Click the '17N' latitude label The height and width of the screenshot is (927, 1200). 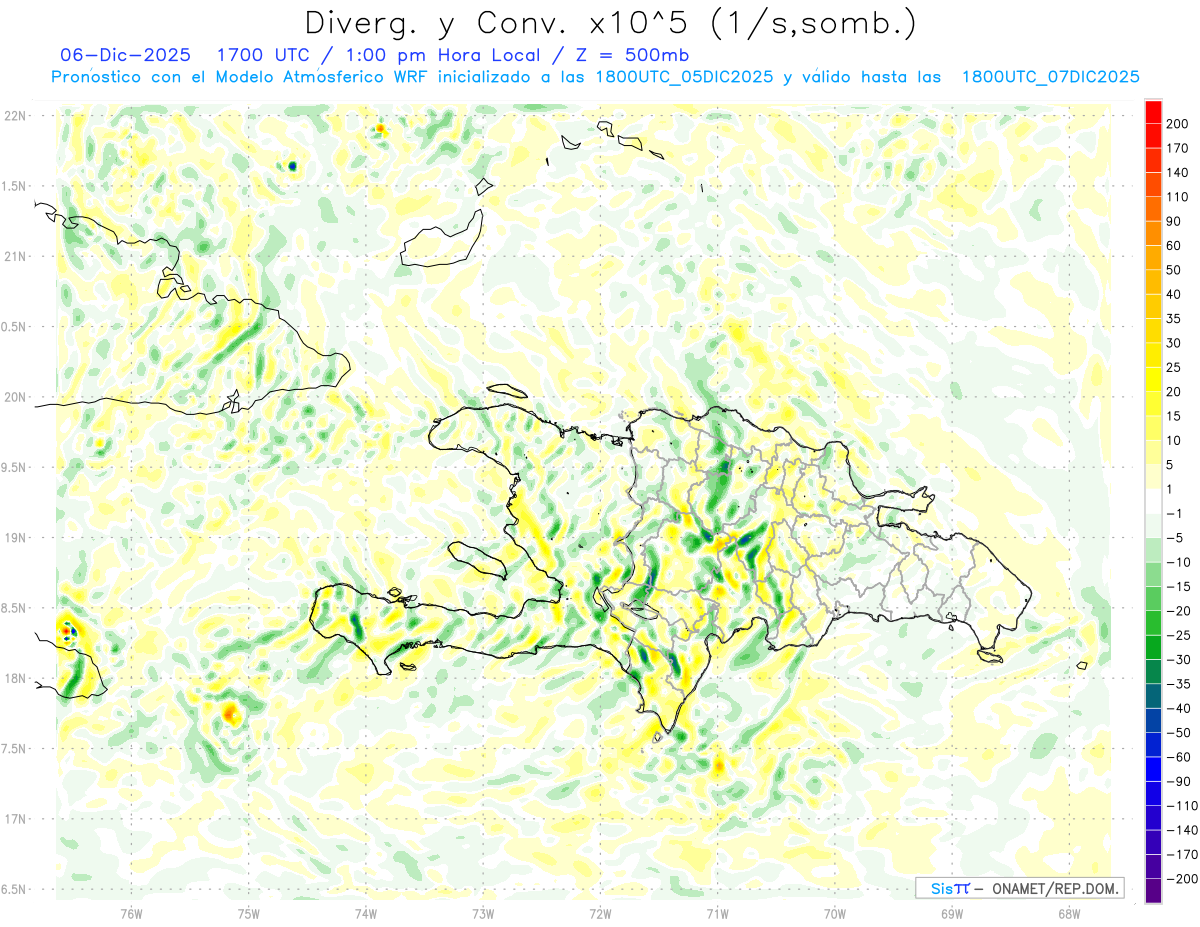(15, 819)
